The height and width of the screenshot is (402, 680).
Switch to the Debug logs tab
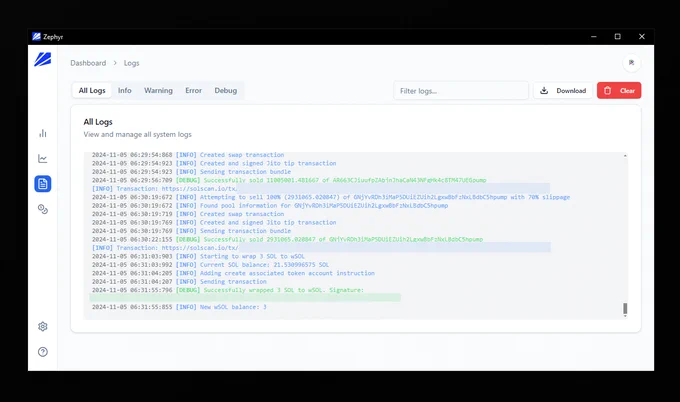point(226,91)
